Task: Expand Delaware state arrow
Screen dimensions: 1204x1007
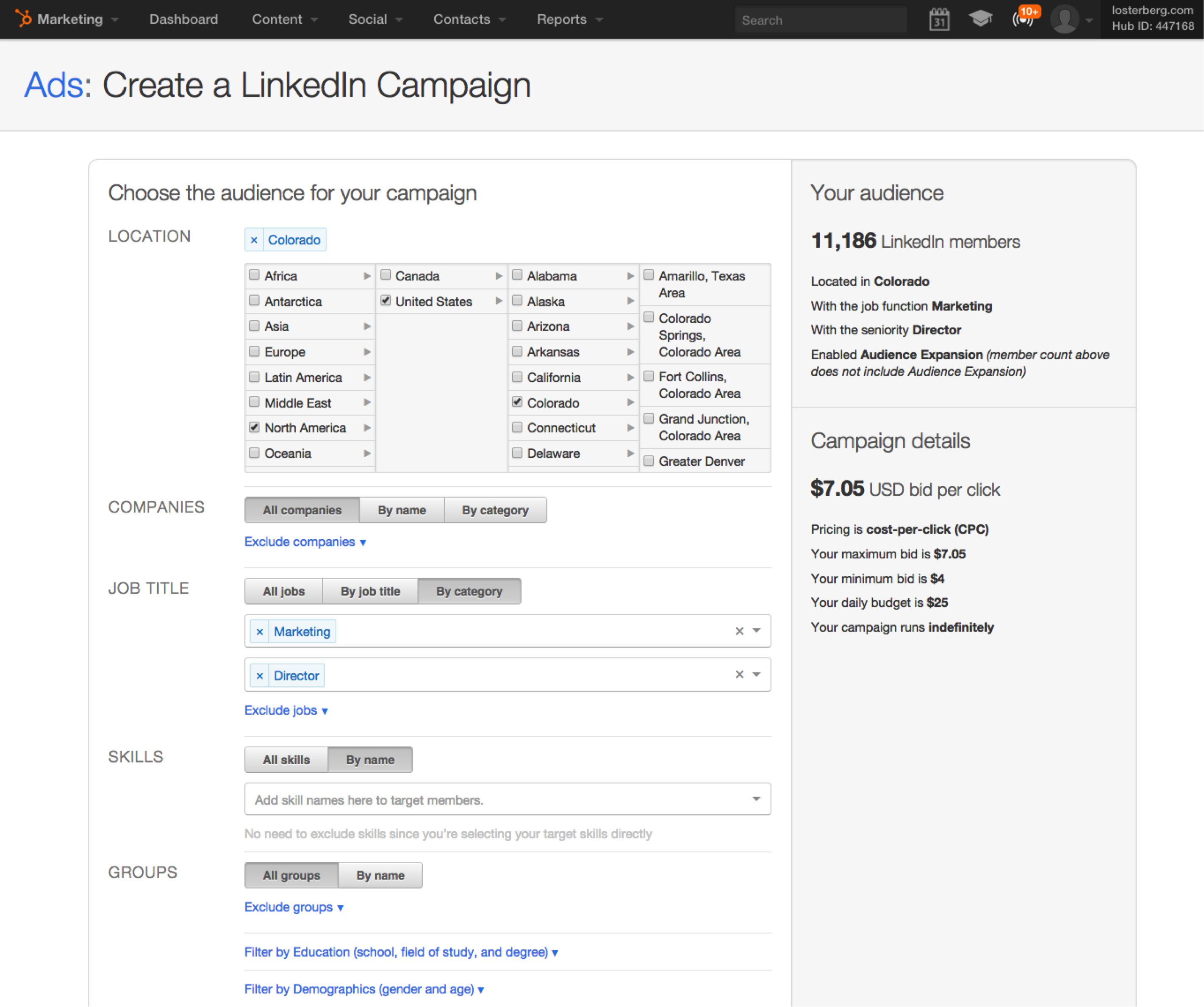Action: pyautogui.click(x=630, y=453)
